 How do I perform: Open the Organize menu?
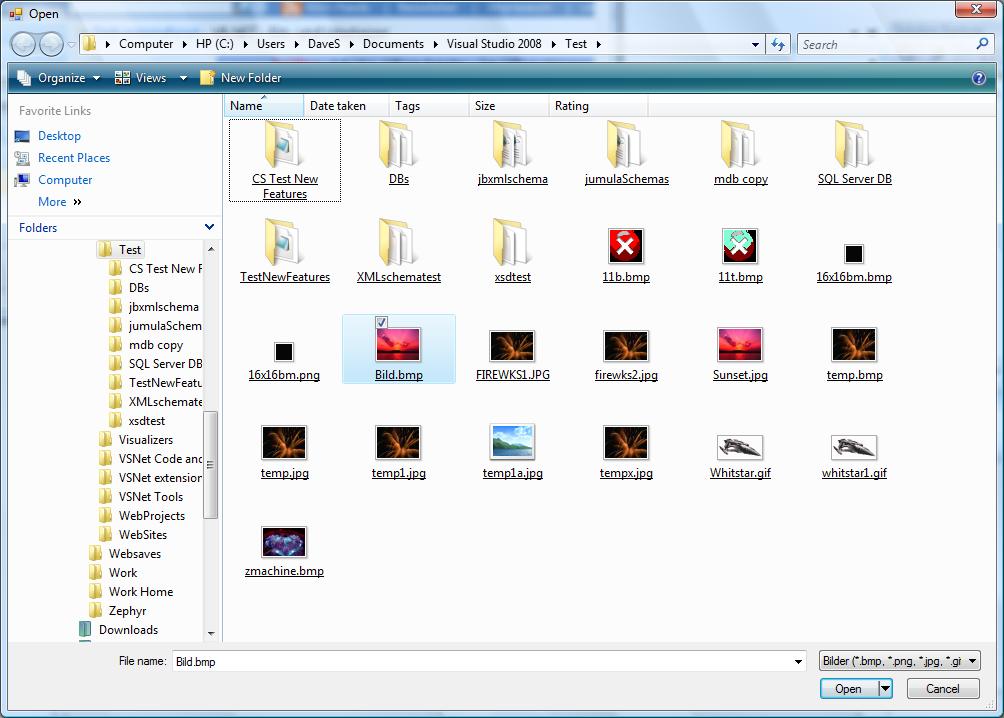tap(59, 78)
